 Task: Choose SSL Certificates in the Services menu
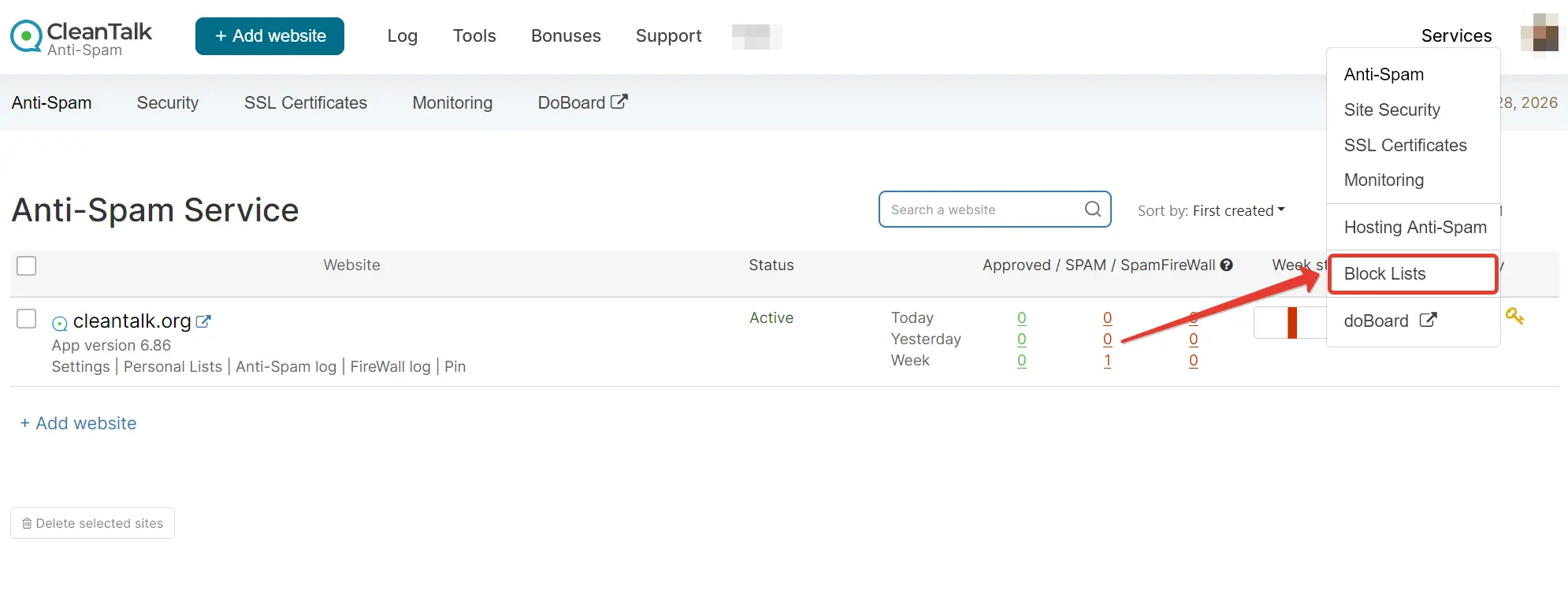pyautogui.click(x=1405, y=145)
